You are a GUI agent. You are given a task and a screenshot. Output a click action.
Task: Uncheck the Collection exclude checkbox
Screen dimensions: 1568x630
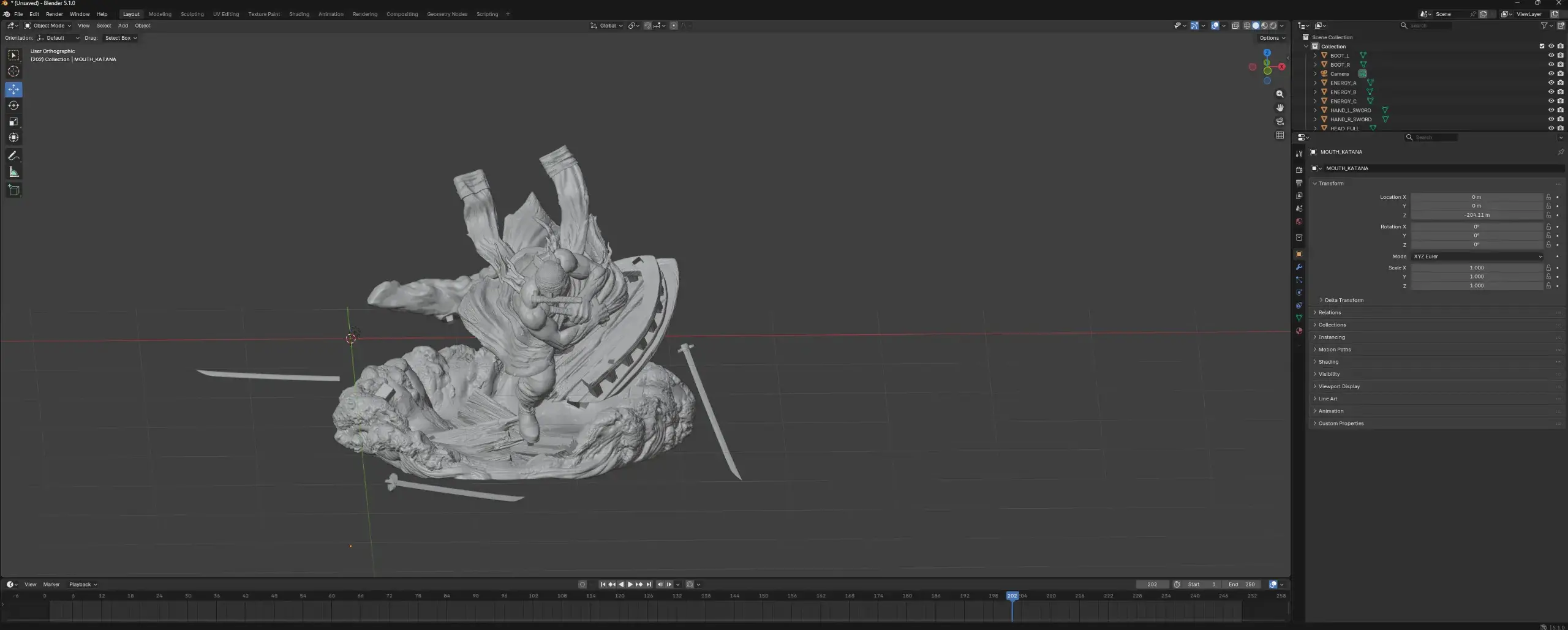1542,47
